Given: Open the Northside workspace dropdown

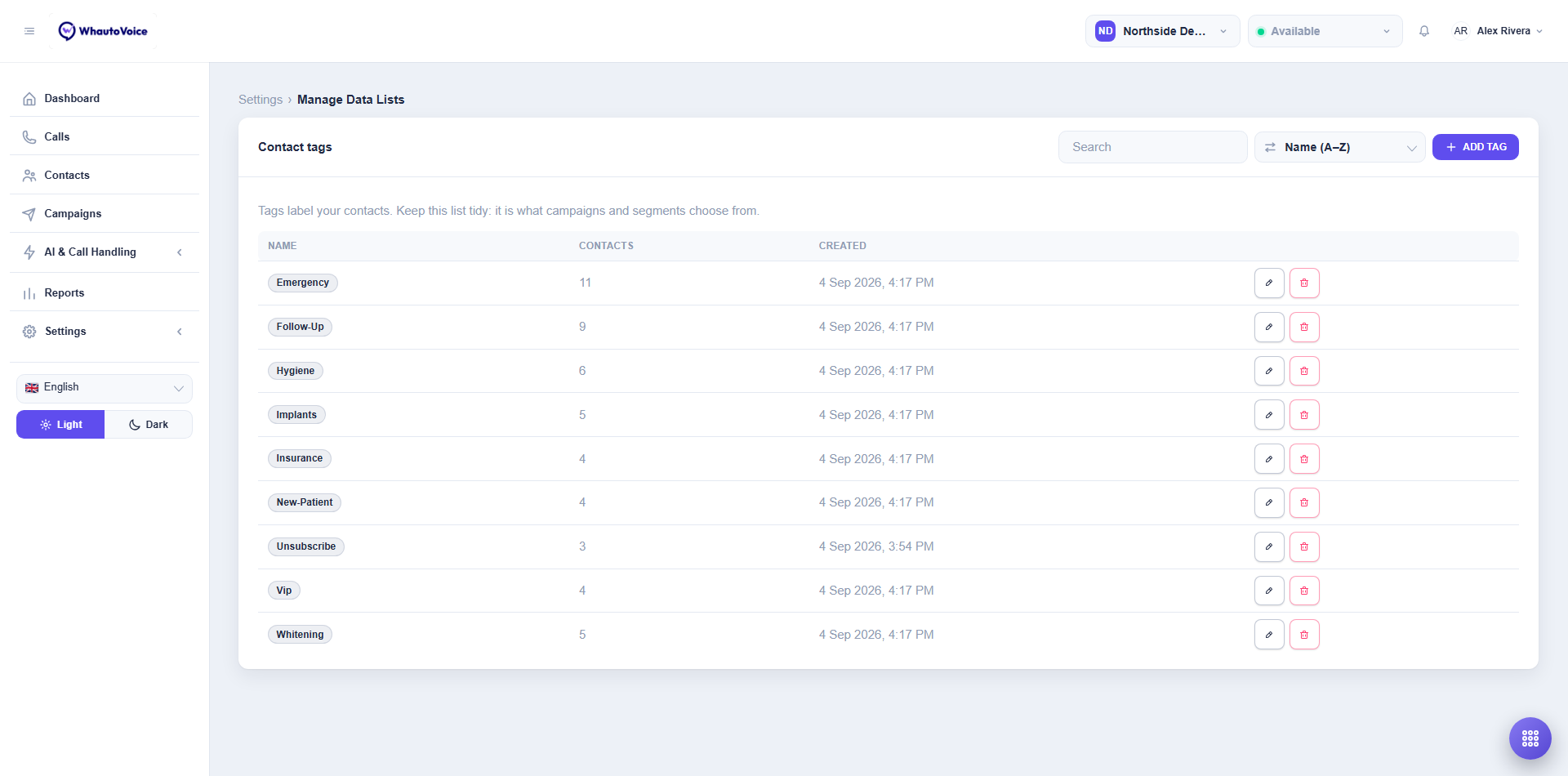Looking at the screenshot, I should point(1162,31).
